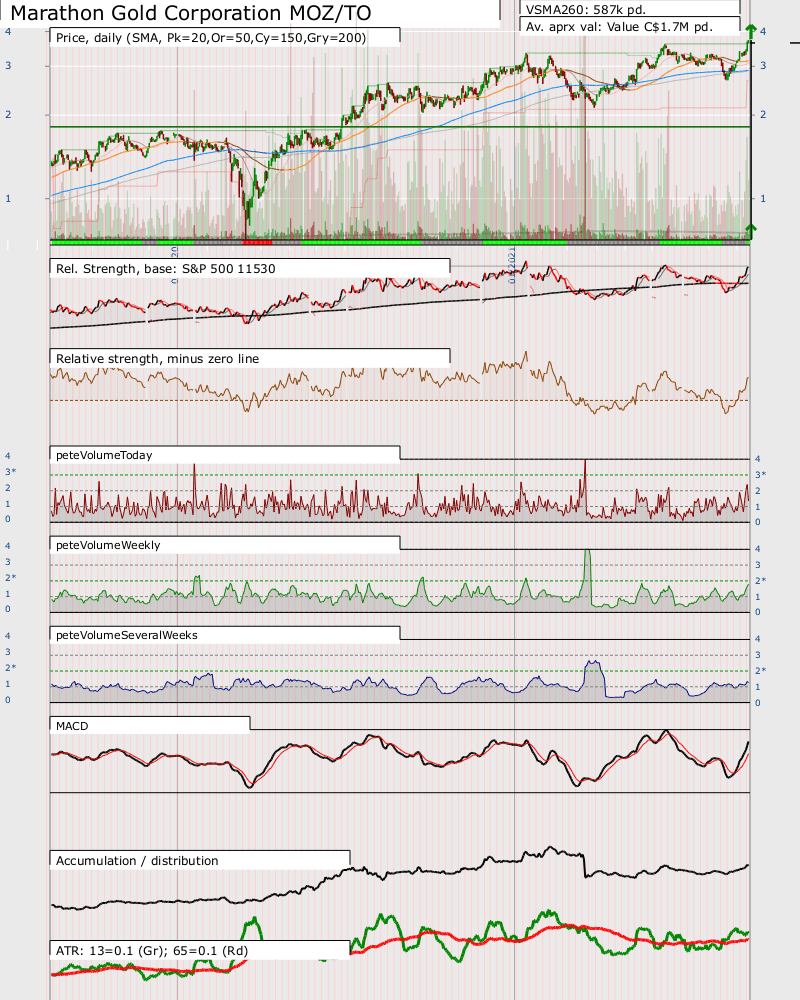Select the Price, daily SMA panel label
The width and height of the screenshot is (800, 1000).
coord(211,38)
